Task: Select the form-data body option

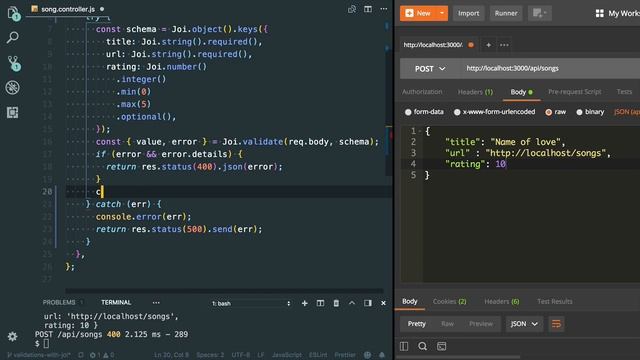Action: tap(408, 112)
